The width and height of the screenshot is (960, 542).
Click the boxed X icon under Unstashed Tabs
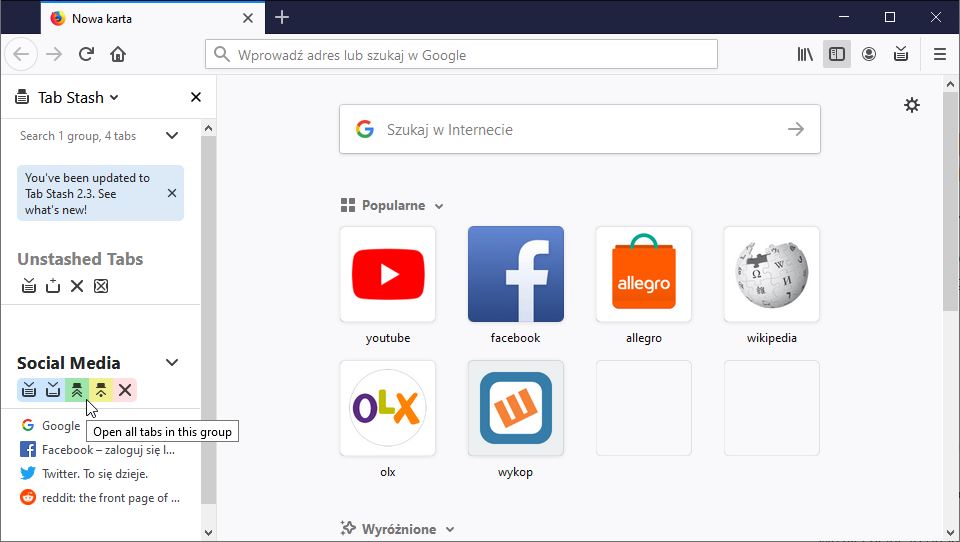tap(101, 285)
